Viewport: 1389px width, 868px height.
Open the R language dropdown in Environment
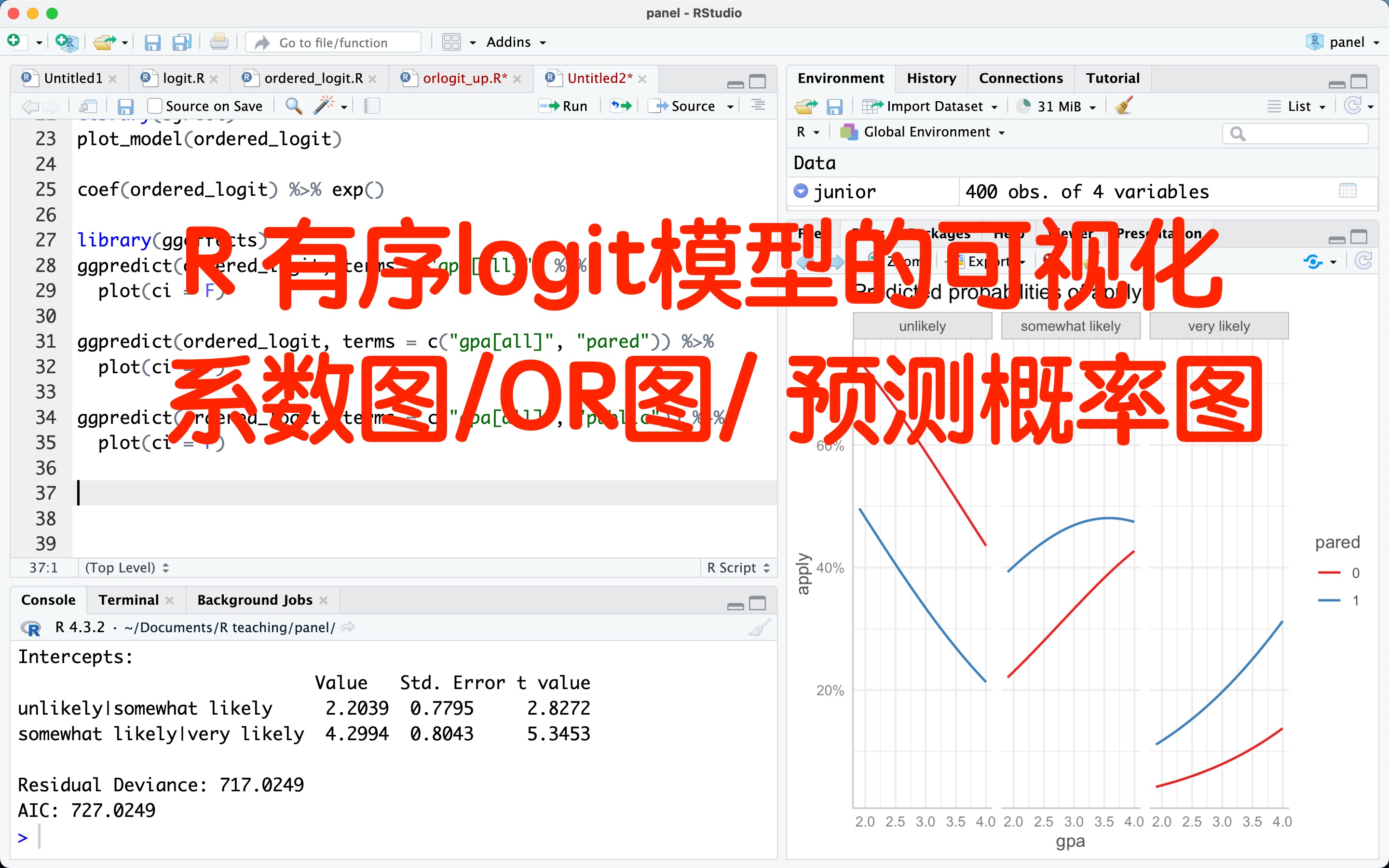coord(807,132)
